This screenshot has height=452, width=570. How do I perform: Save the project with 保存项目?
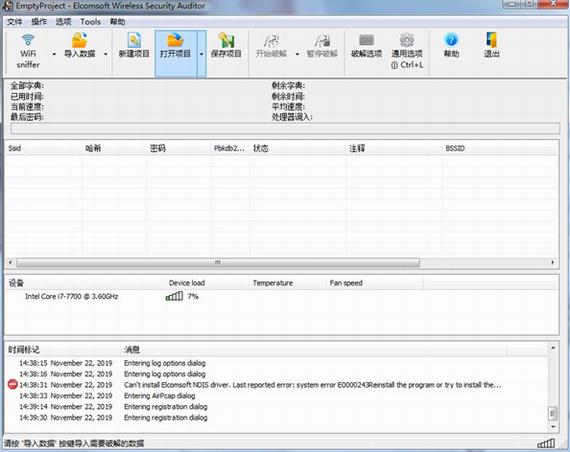click(226, 45)
